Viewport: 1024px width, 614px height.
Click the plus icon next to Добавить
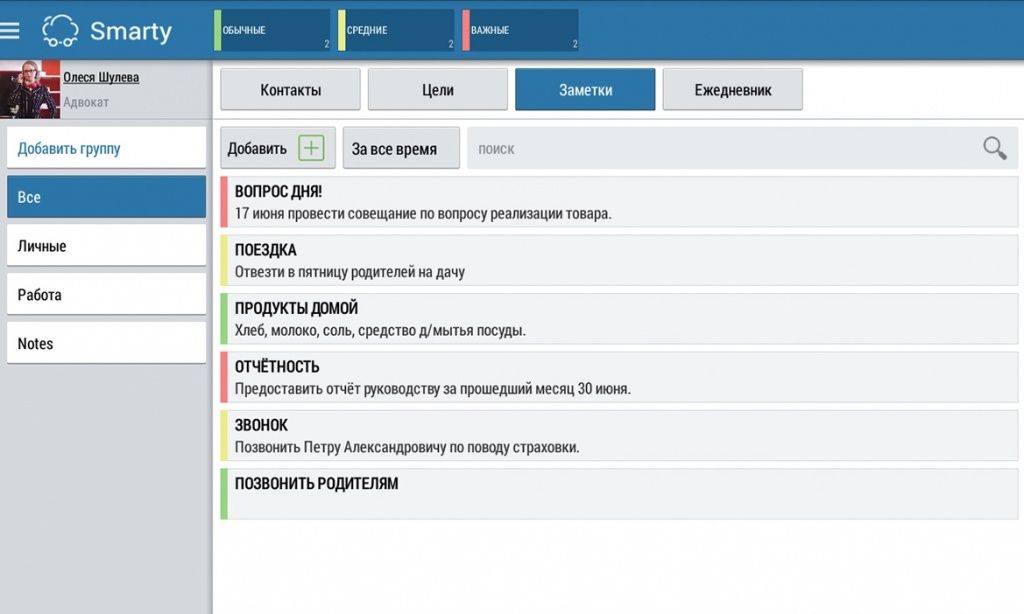click(x=312, y=147)
